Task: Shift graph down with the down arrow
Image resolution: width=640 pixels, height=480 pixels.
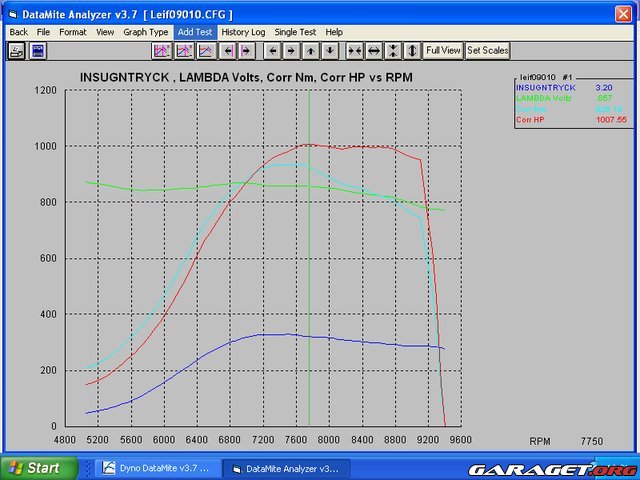Action: 330,50
